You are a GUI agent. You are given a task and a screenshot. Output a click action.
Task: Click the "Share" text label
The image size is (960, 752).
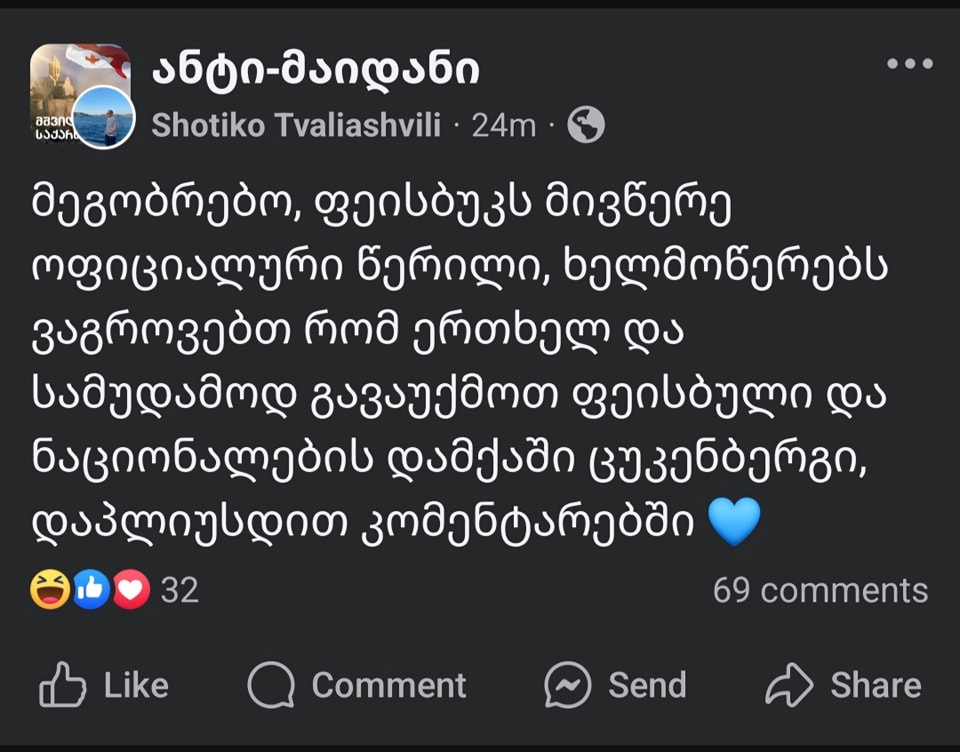point(875,685)
